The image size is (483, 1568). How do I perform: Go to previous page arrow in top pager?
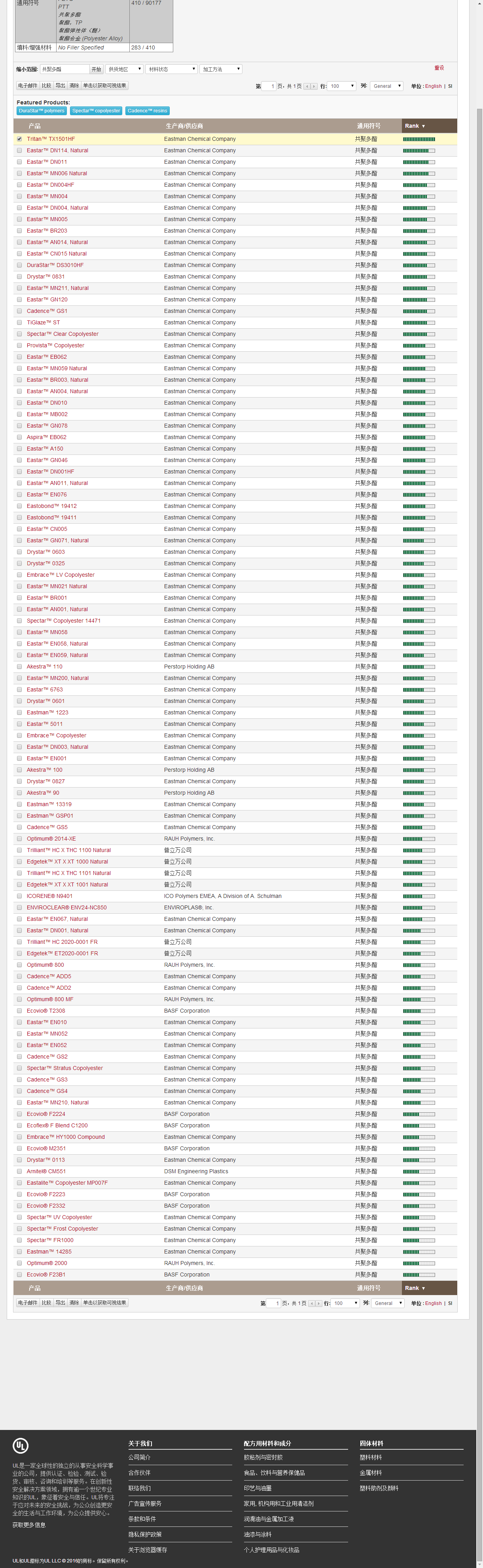(x=307, y=87)
